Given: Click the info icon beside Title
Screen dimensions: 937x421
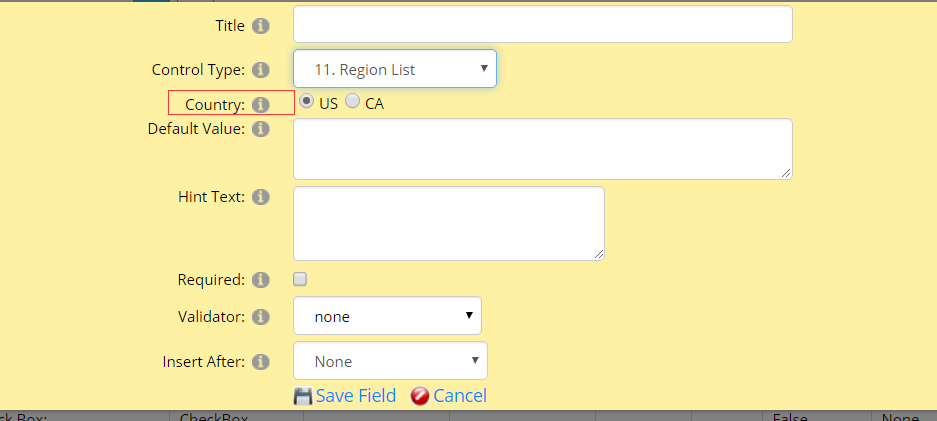Looking at the screenshot, I should click(x=260, y=26).
